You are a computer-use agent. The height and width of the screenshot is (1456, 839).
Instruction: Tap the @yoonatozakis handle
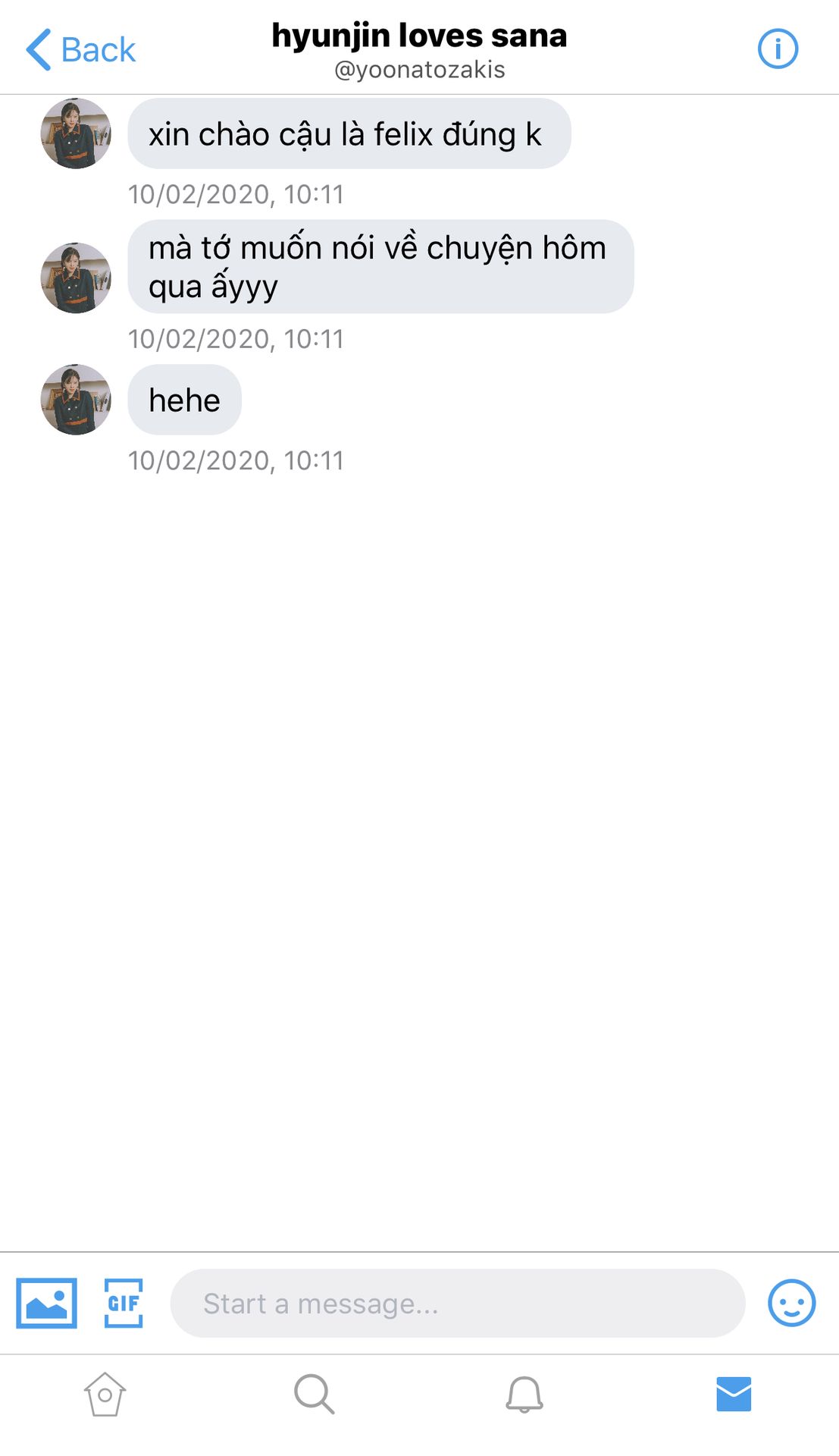(x=419, y=70)
